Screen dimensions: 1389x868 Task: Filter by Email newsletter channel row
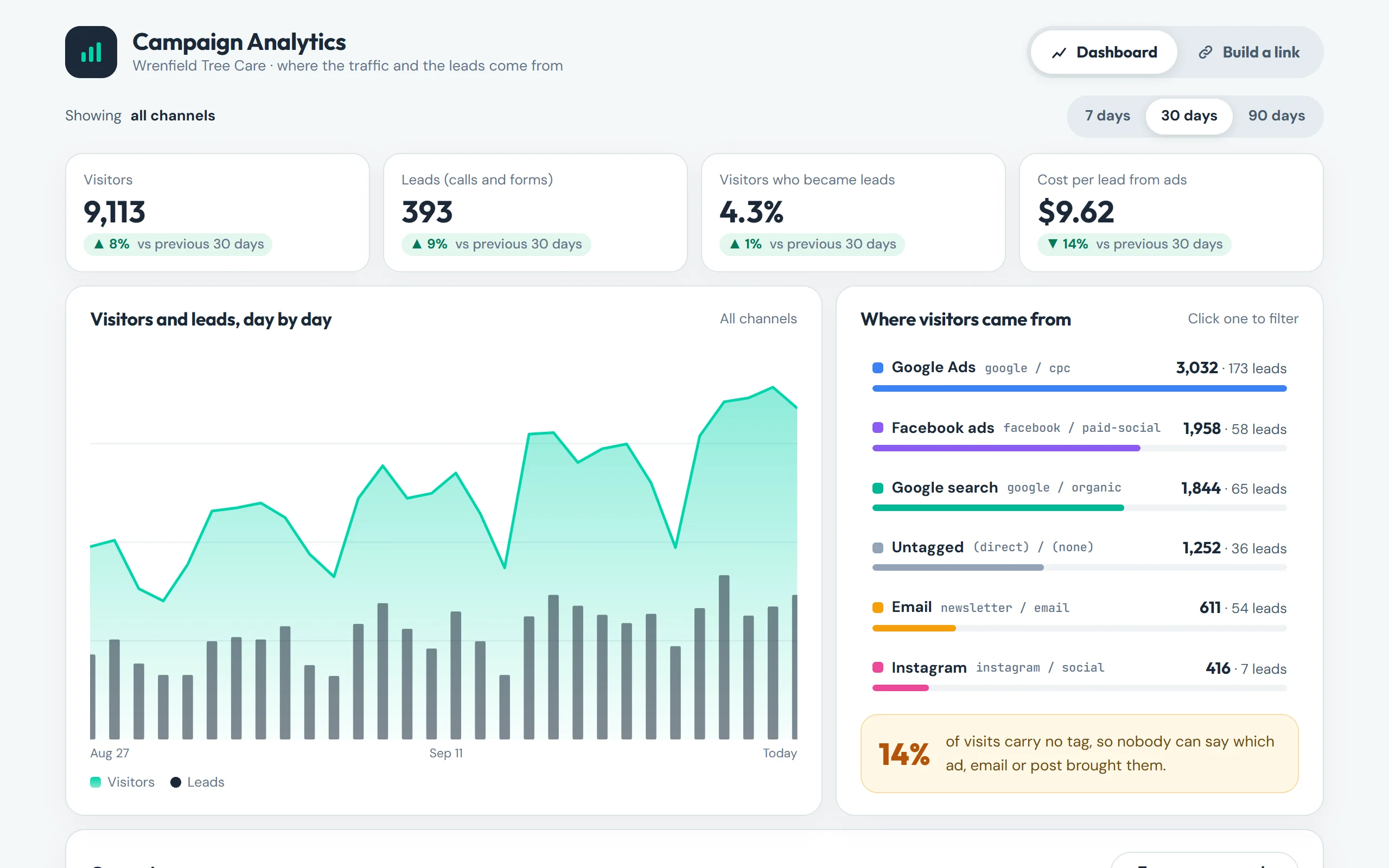[1079, 615]
